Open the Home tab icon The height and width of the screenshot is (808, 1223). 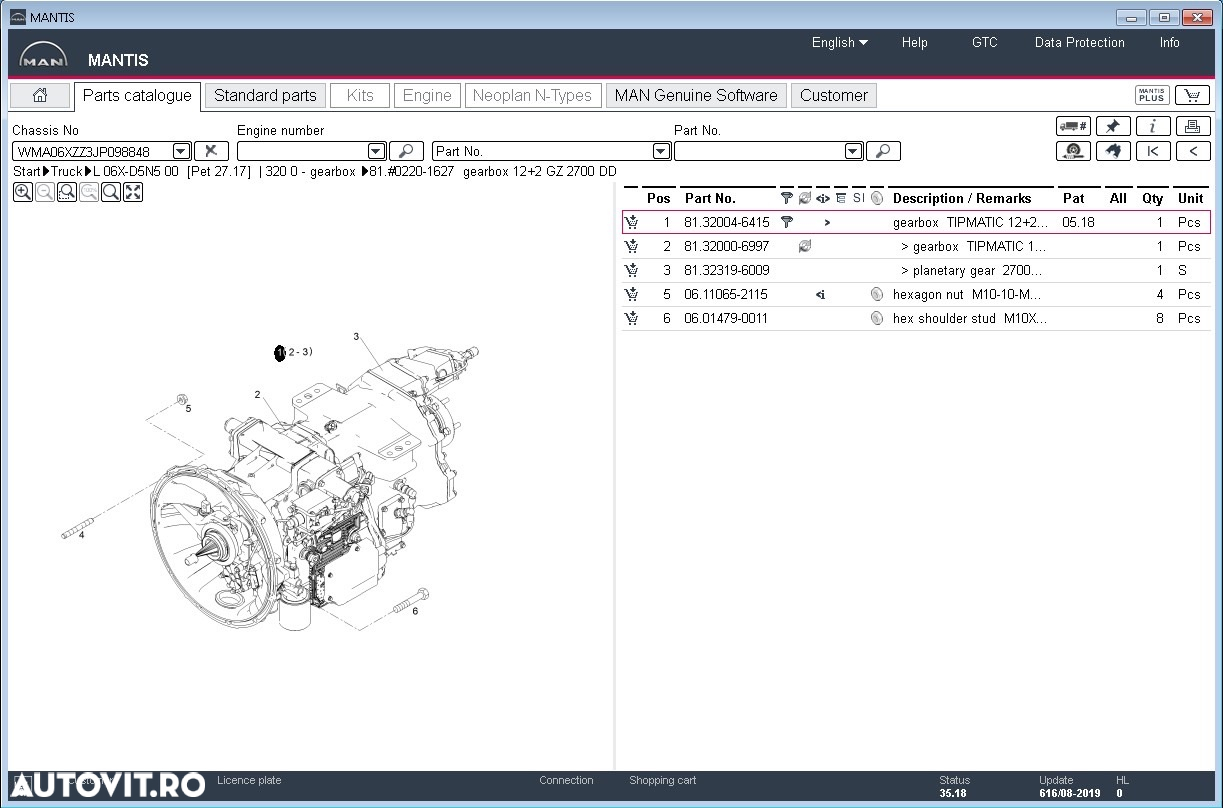tap(40, 96)
